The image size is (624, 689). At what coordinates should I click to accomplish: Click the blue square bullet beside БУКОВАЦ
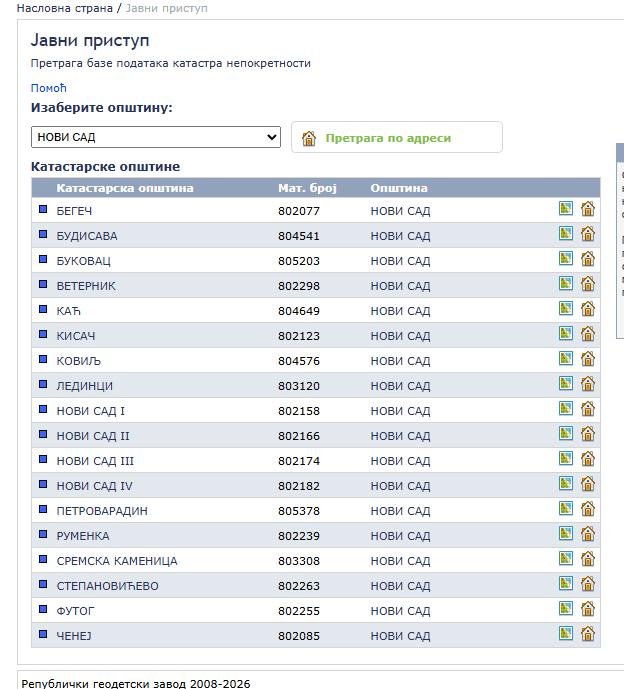pos(43,260)
